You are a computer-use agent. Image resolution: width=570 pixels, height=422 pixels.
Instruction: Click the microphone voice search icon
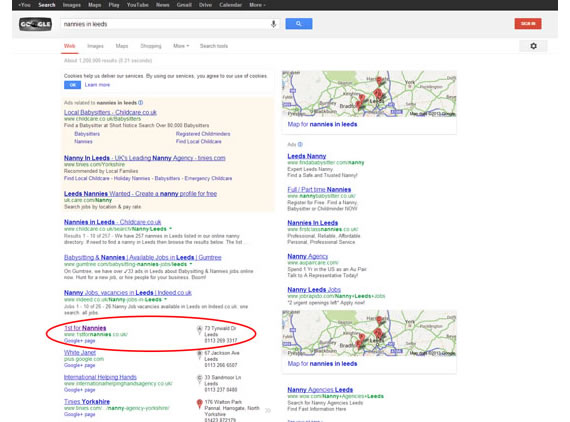coord(273,24)
